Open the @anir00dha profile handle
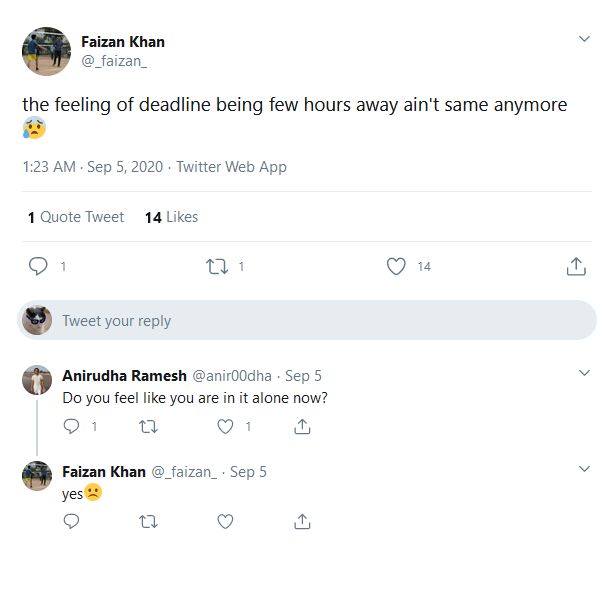 click(231, 376)
